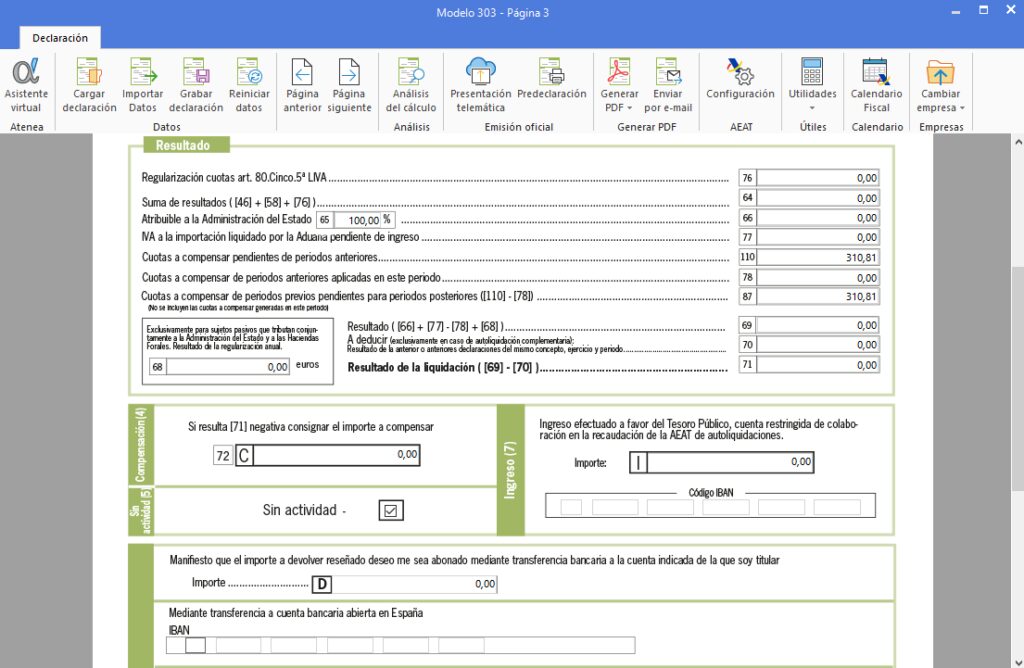Click field 71 Resultado de la liquidación
The width and height of the screenshot is (1024, 668).
click(x=818, y=365)
